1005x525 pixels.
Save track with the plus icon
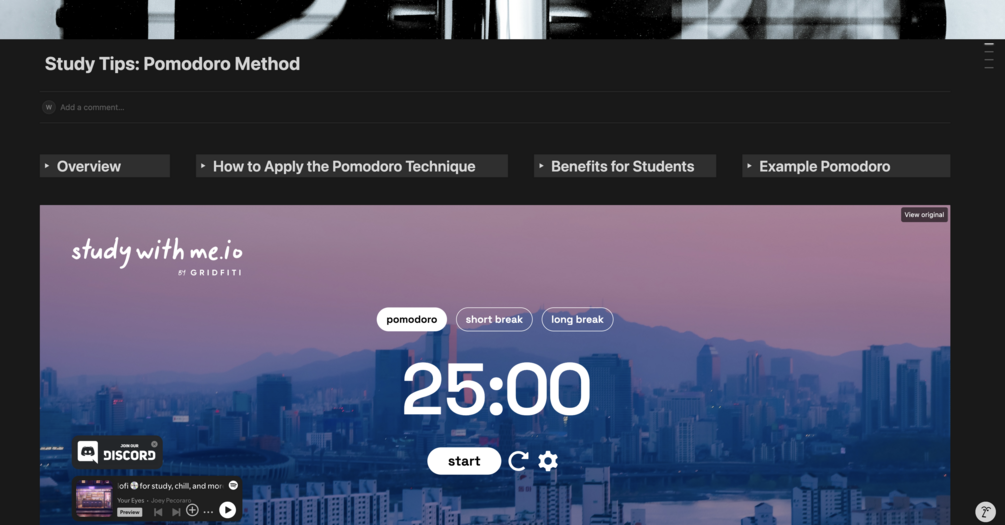(192, 510)
